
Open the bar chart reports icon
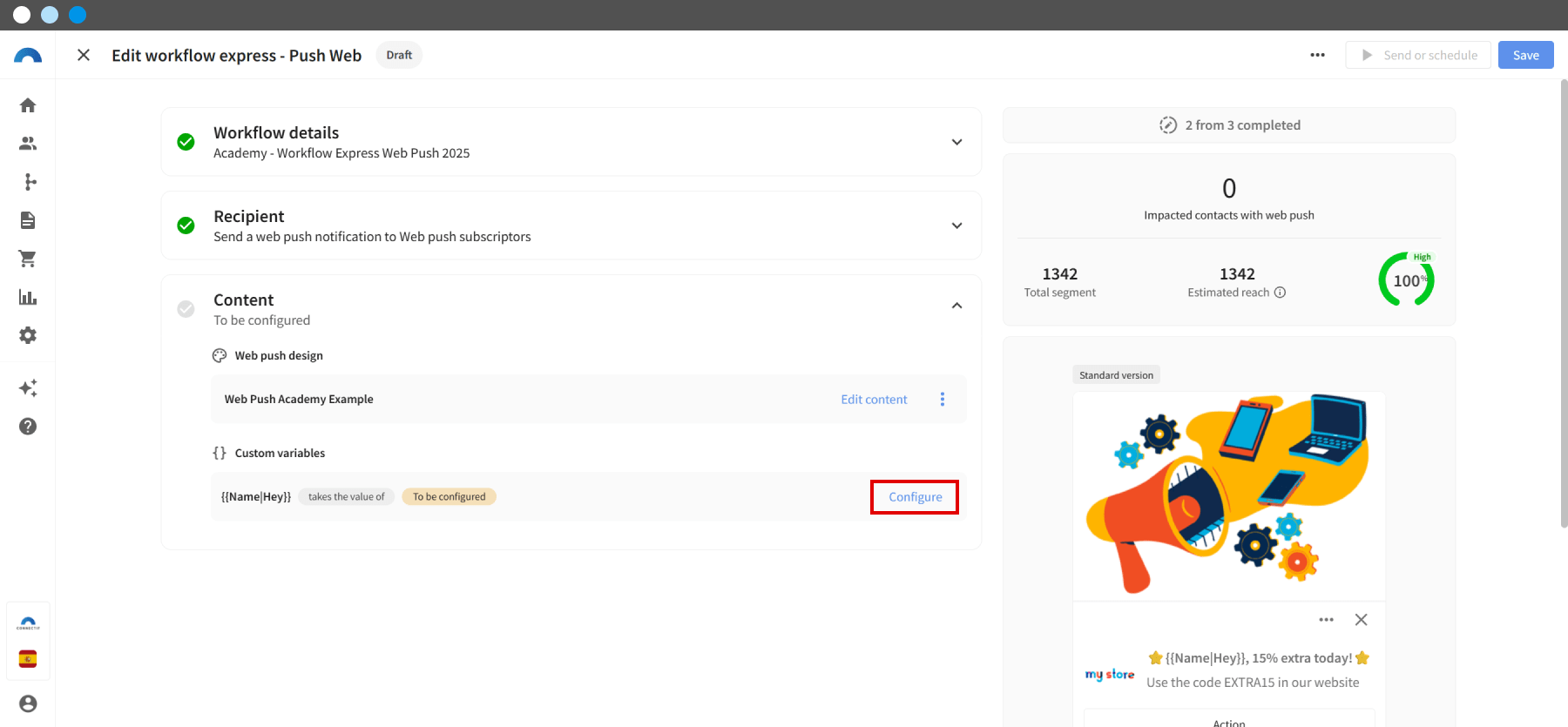pos(28,297)
